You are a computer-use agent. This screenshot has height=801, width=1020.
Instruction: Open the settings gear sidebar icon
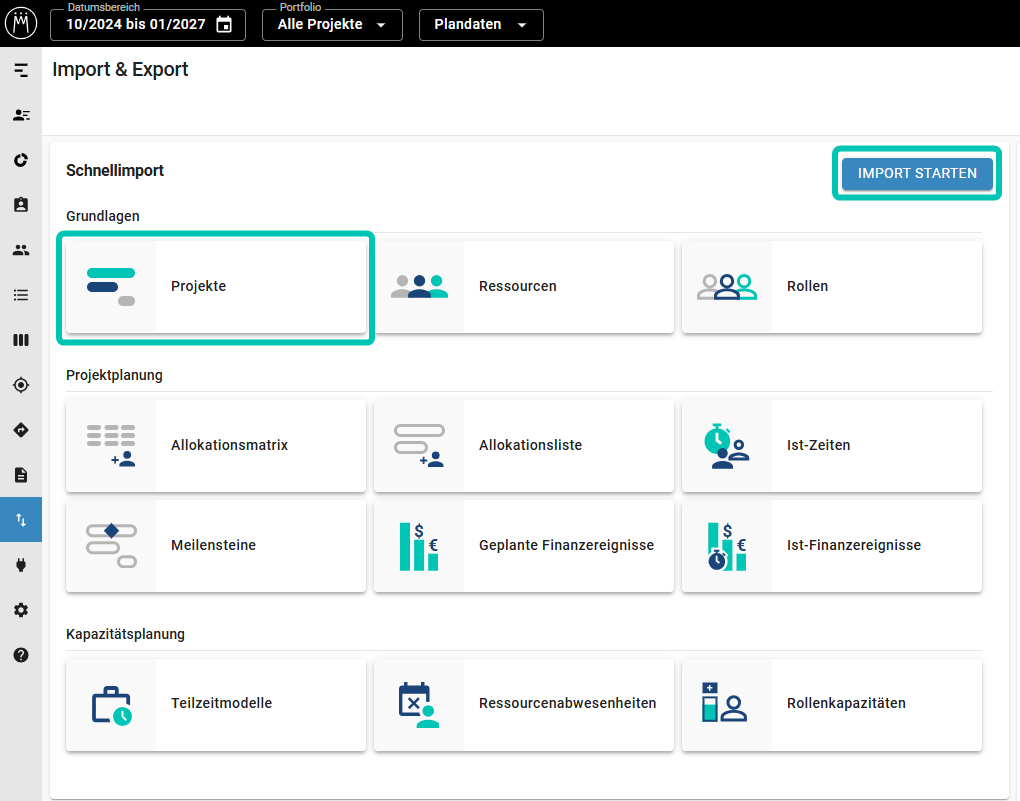tap(21, 610)
